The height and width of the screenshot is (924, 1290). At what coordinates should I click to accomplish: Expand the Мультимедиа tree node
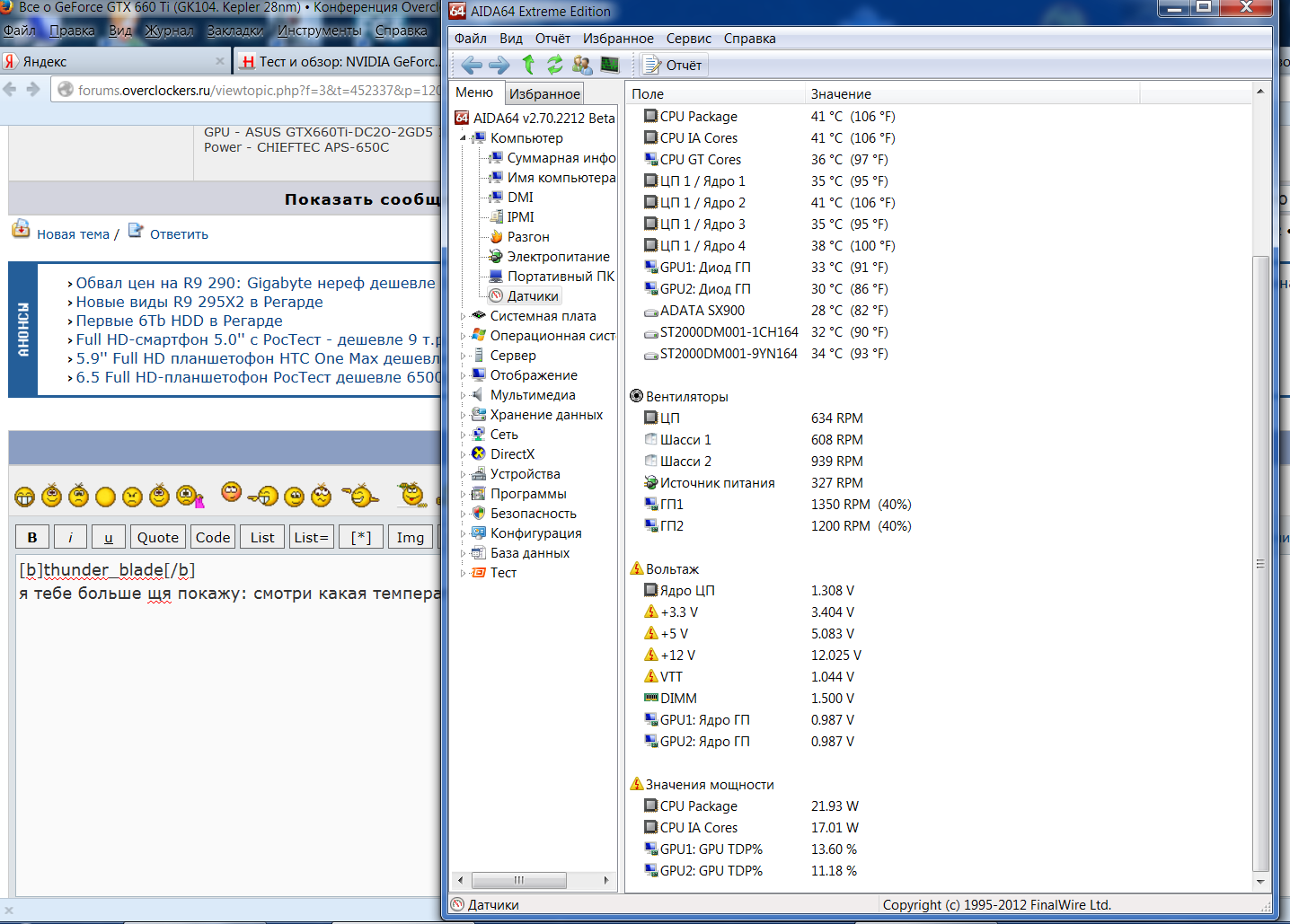(x=464, y=395)
